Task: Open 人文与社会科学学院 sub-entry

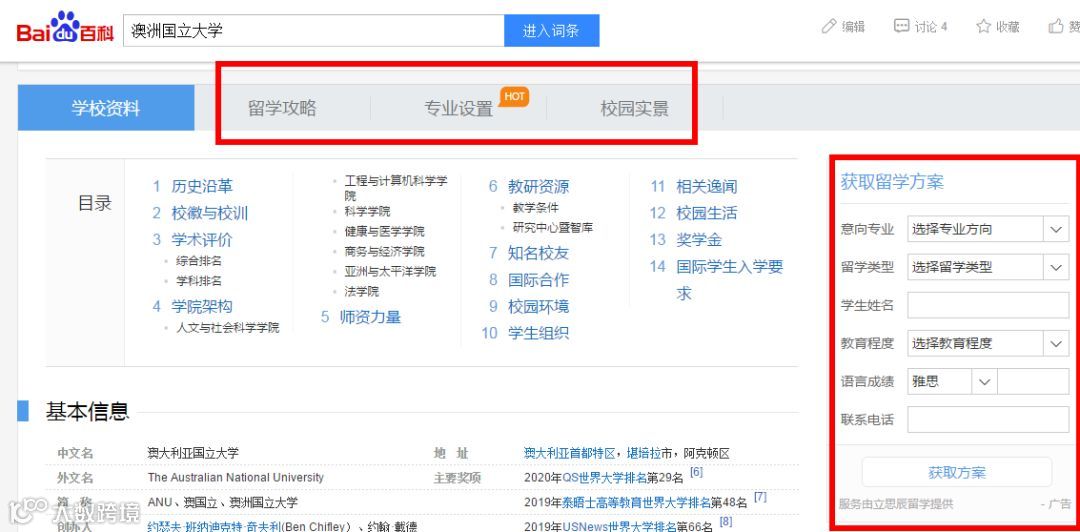Action: (x=228, y=328)
